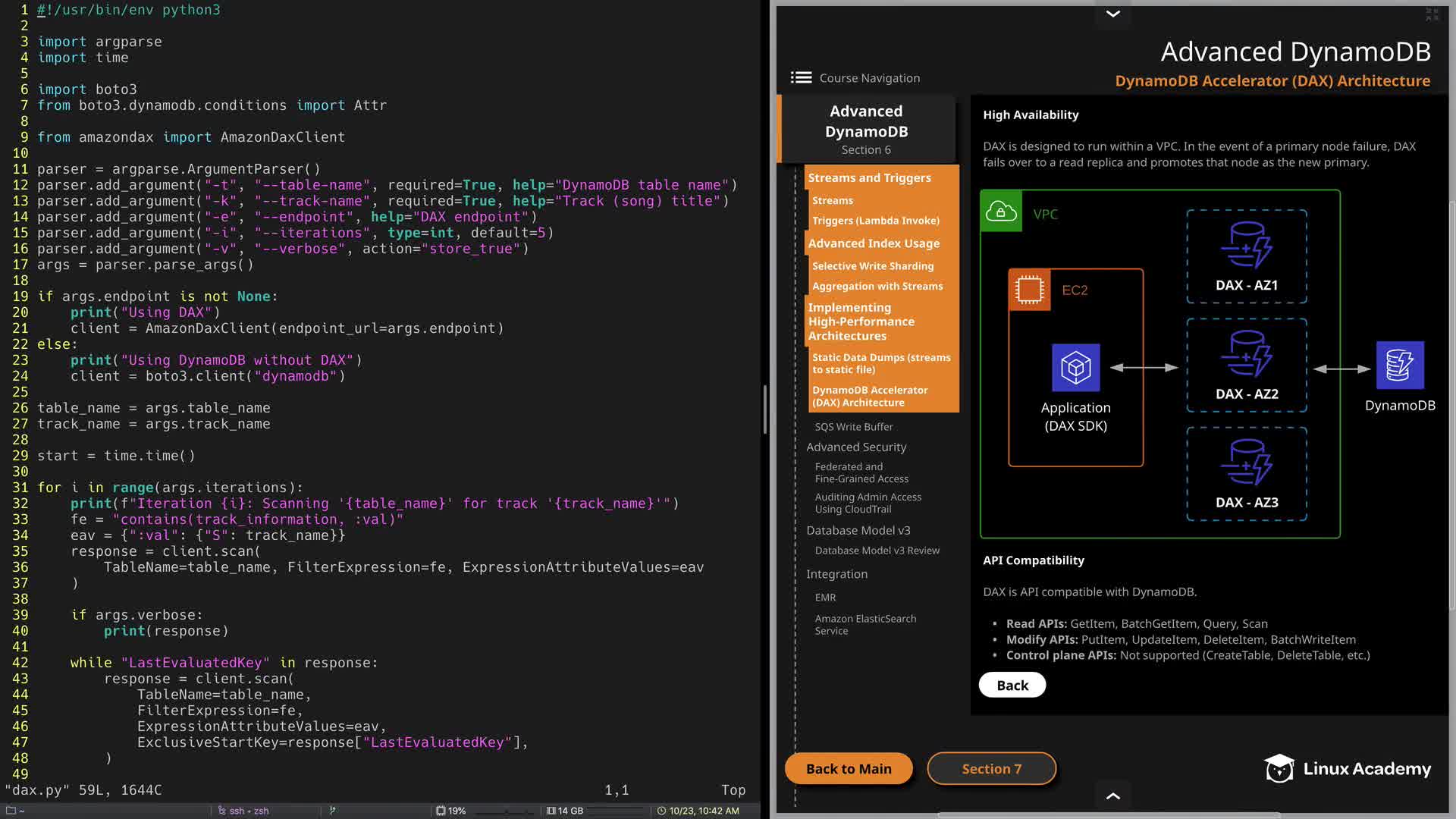This screenshot has width=1456, height=819.
Task: Click the VPC cloud lock icon
Action: (x=1000, y=212)
